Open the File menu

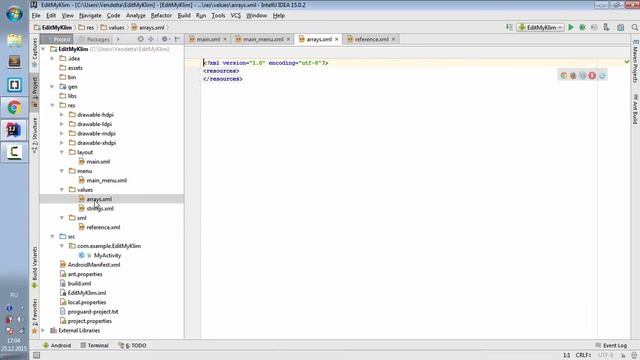tap(36, 16)
